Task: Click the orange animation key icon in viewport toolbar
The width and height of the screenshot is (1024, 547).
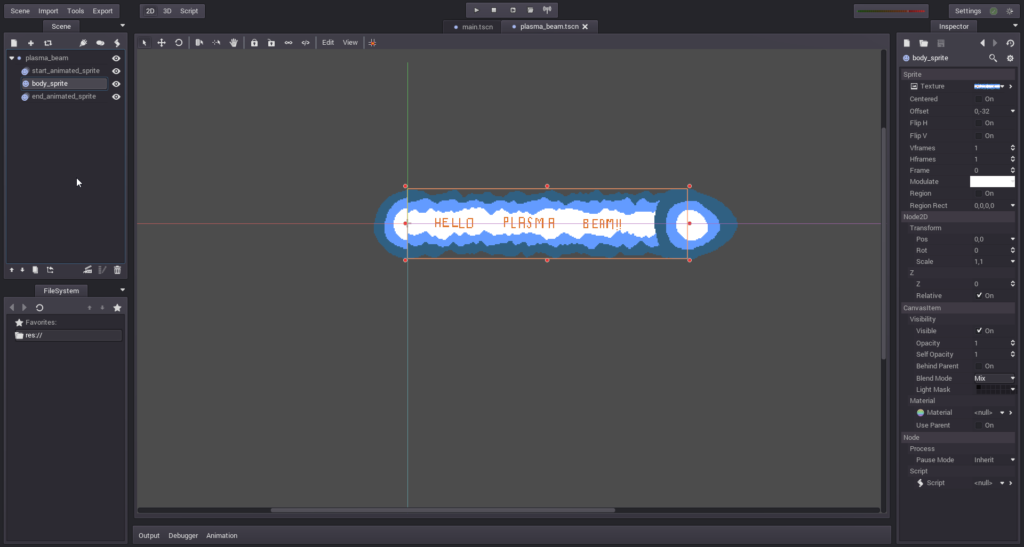Action: pyautogui.click(x=372, y=42)
